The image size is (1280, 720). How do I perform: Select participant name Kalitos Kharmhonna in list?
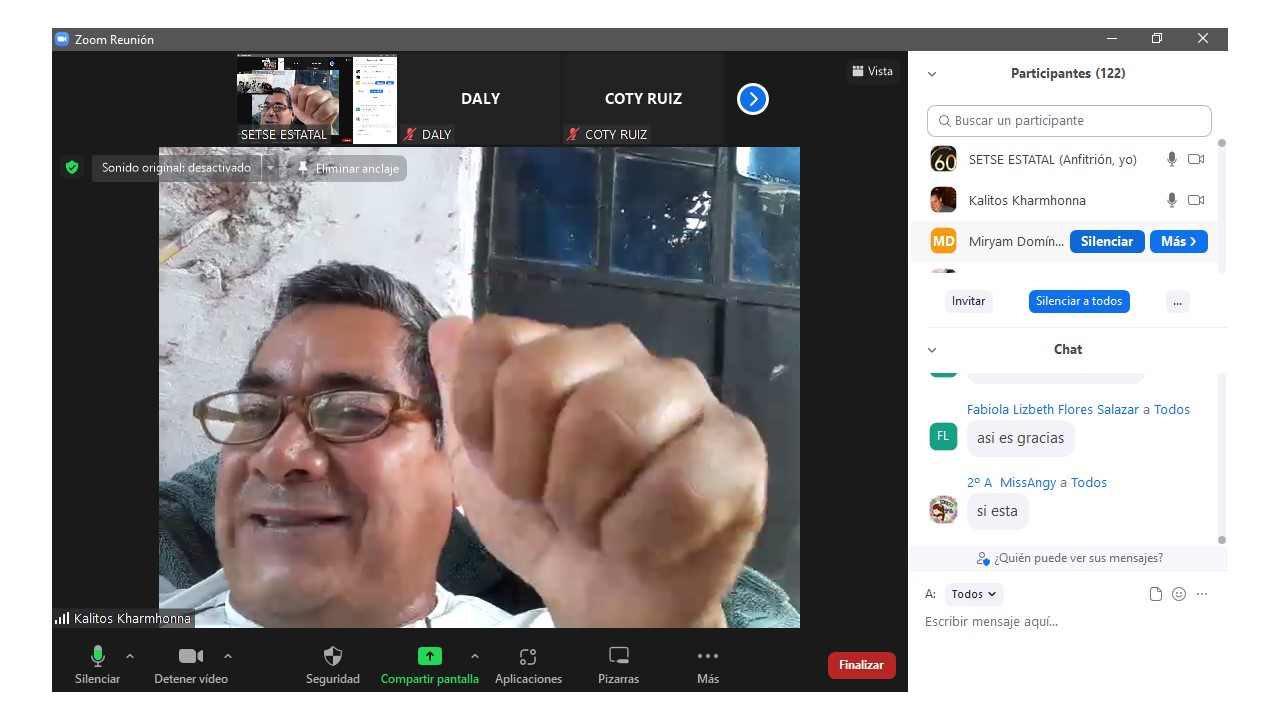tap(1027, 200)
